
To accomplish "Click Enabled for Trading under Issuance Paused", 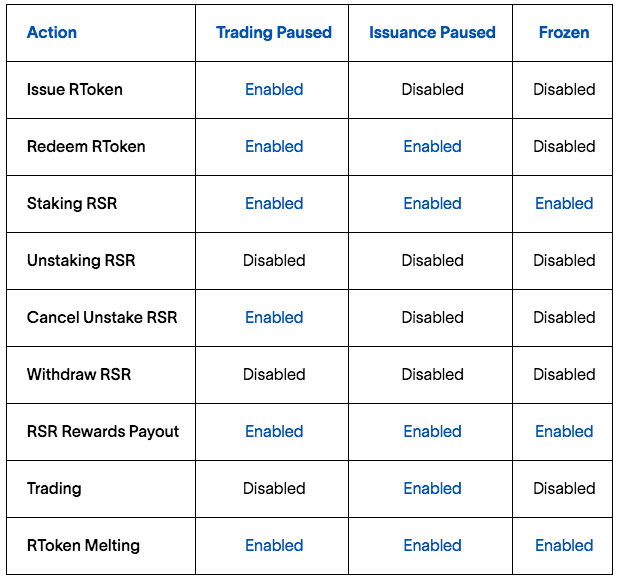I will (x=432, y=488).
